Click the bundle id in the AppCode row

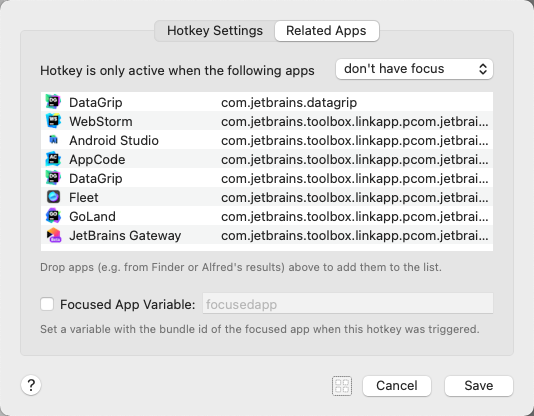[355, 160]
